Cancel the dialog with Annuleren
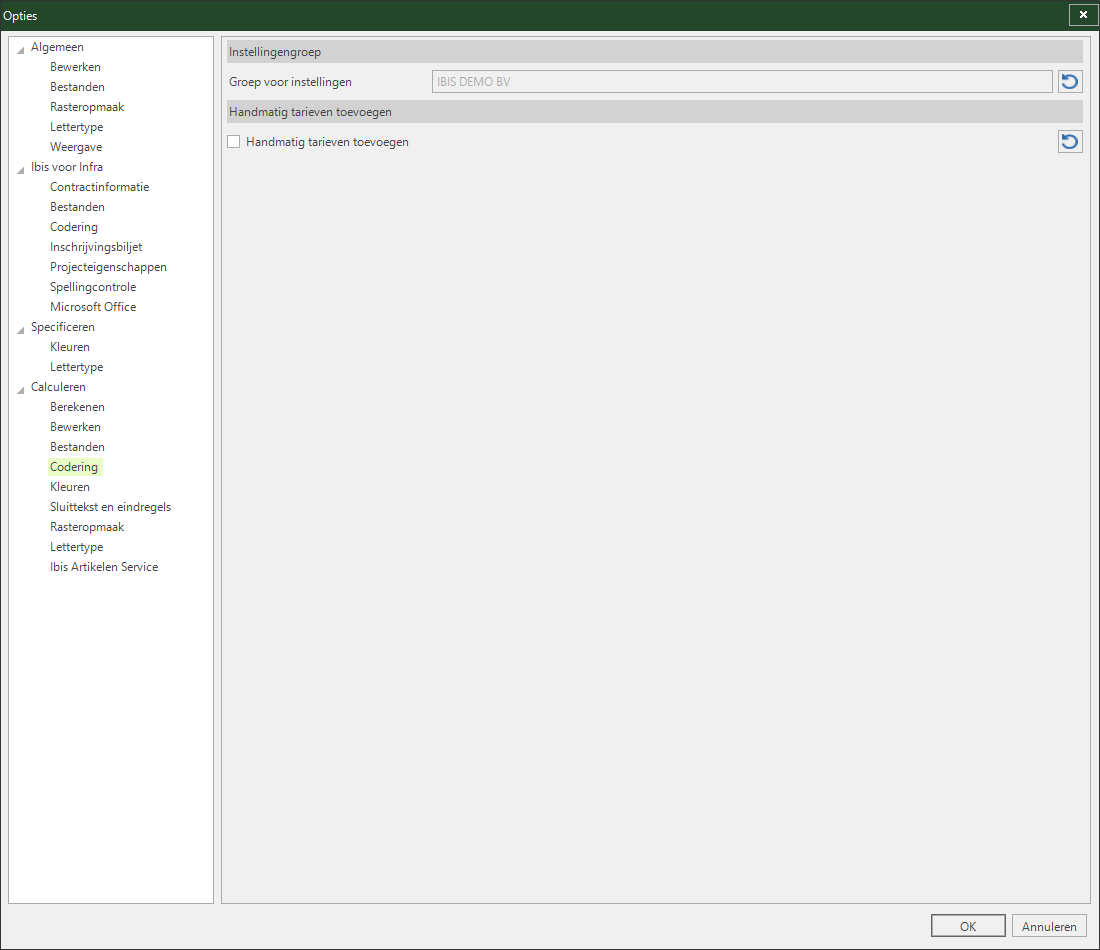The image size is (1100, 950). pos(1049,926)
